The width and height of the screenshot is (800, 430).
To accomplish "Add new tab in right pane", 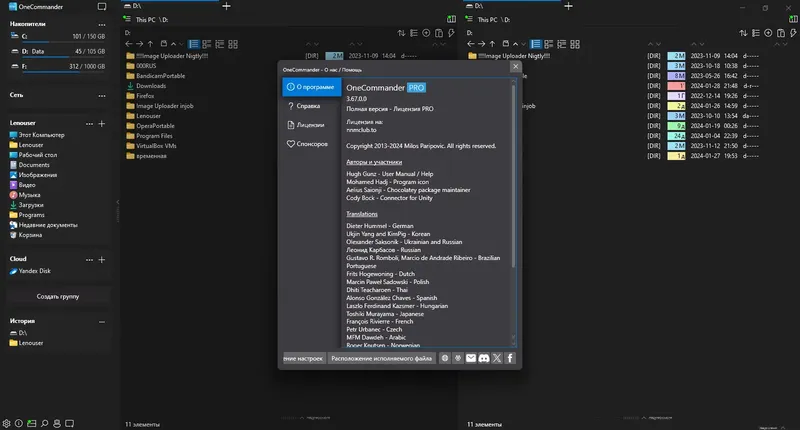I will click(568, 6).
